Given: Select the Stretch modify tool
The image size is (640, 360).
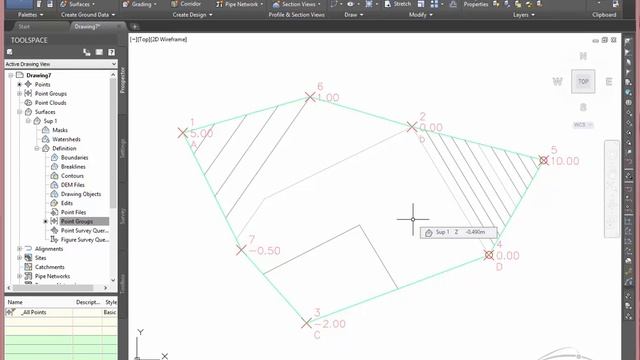Looking at the screenshot, I should pyautogui.click(x=398, y=4).
